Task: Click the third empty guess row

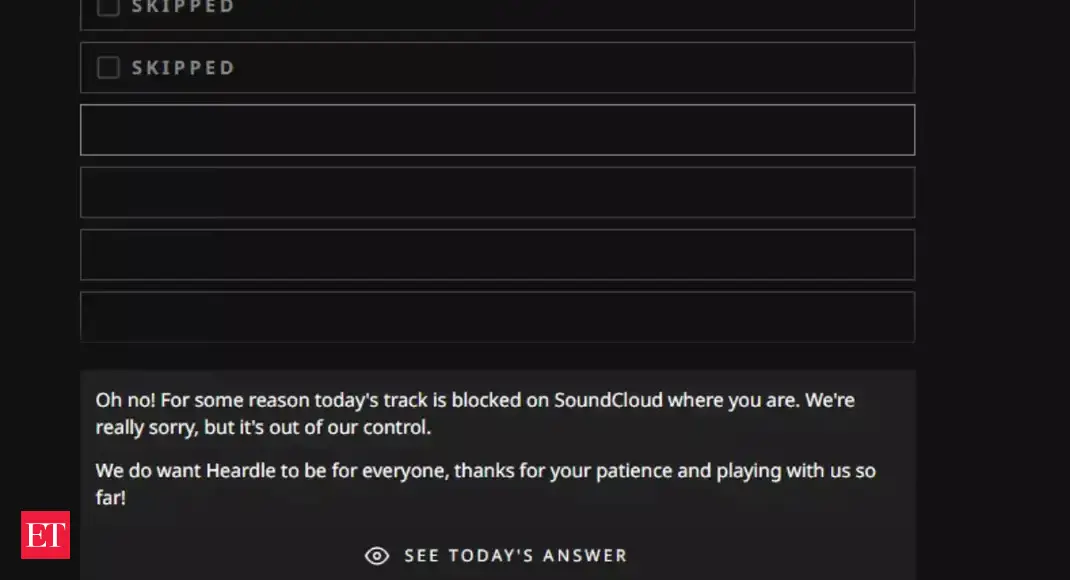Action: 497,254
